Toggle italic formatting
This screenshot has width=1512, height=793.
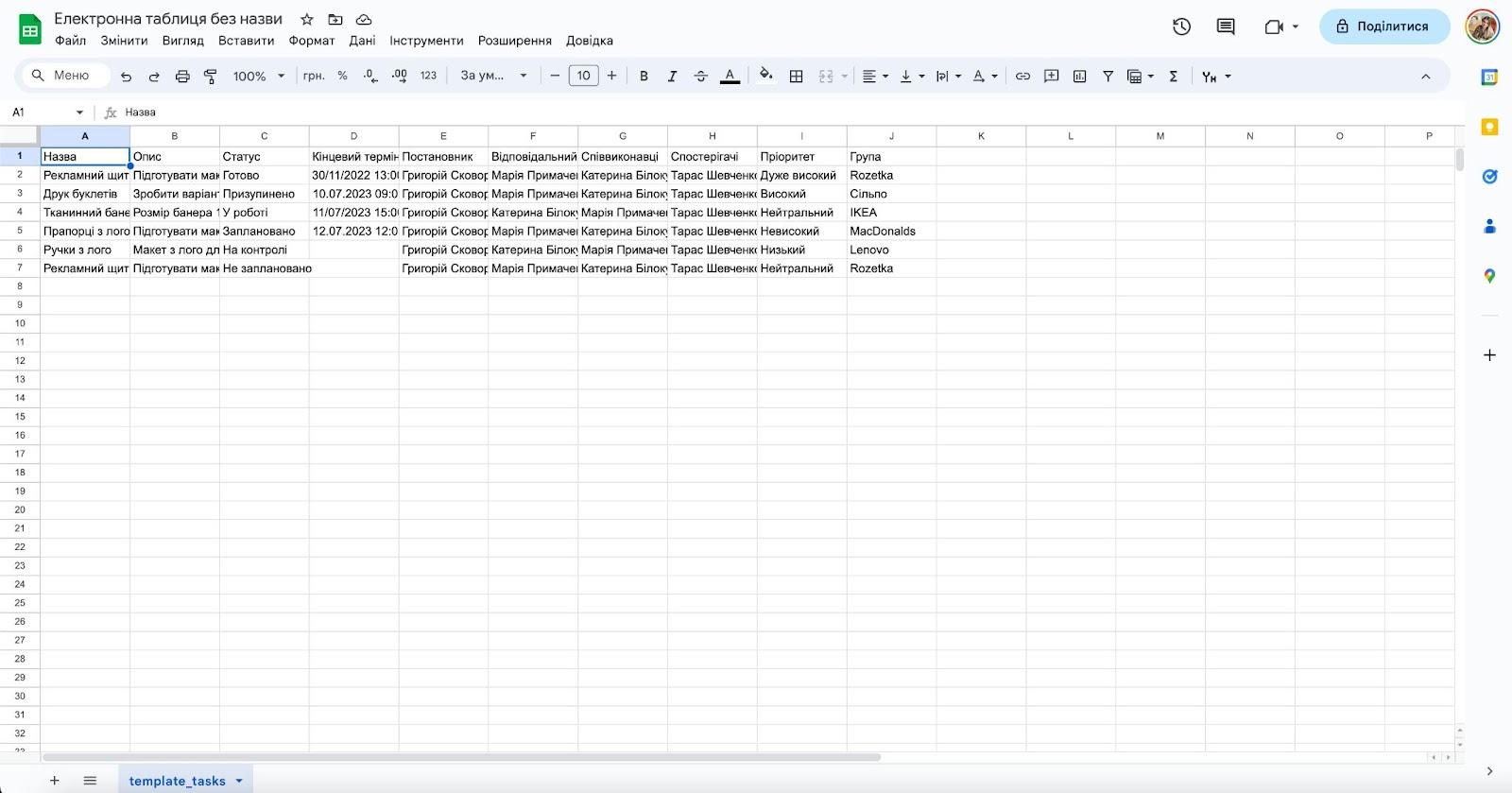[x=672, y=77]
